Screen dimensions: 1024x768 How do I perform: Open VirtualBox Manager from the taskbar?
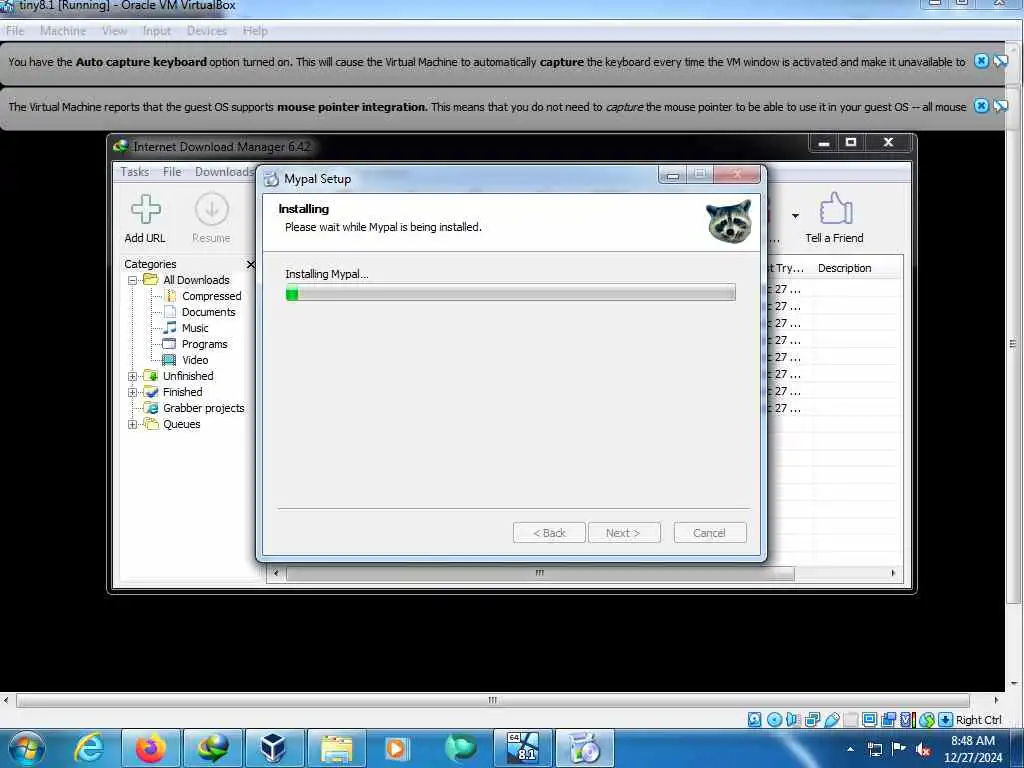[x=274, y=748]
